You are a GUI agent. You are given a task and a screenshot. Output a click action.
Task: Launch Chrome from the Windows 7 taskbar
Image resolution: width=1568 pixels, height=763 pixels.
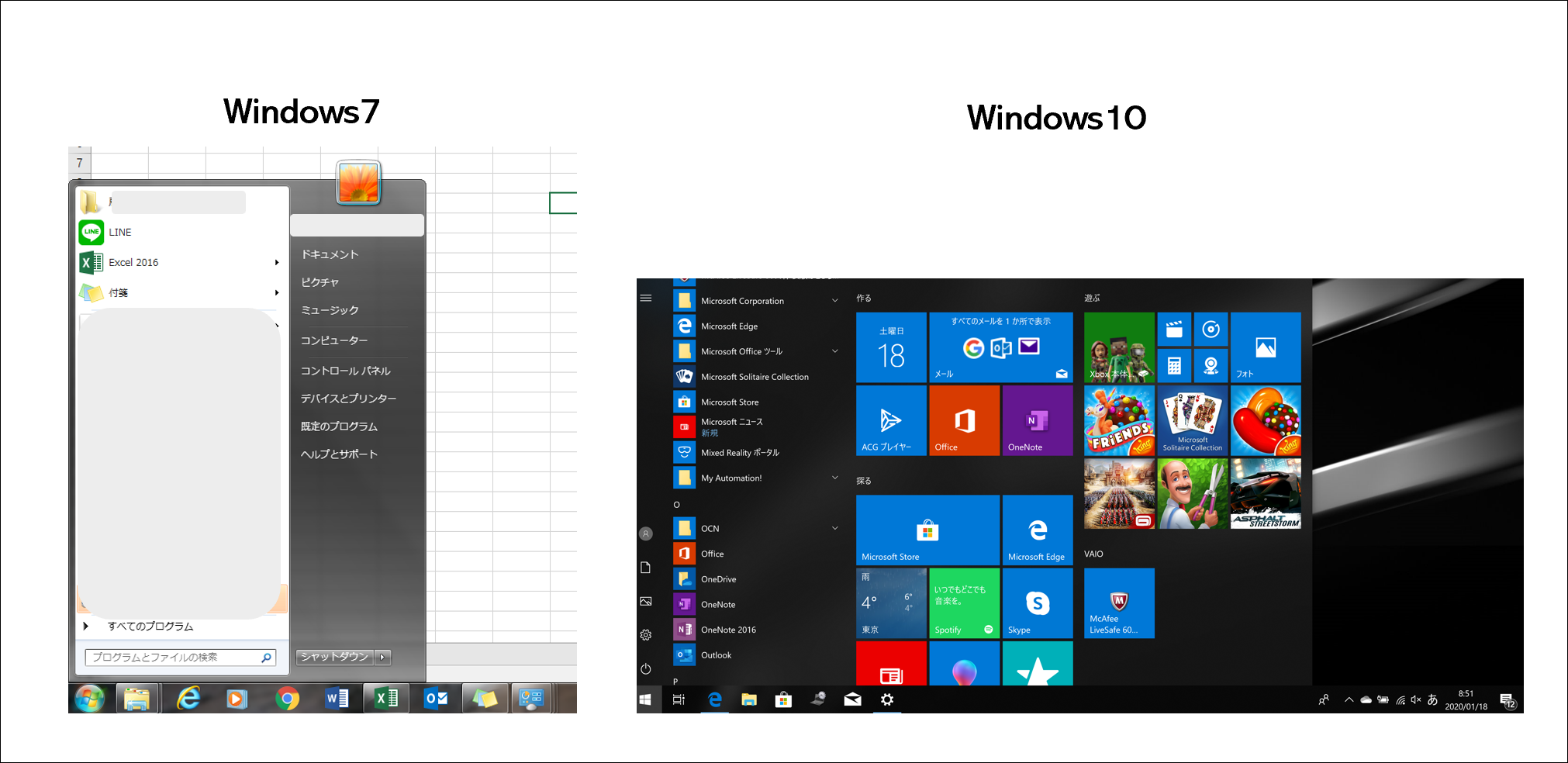pyautogui.click(x=287, y=699)
